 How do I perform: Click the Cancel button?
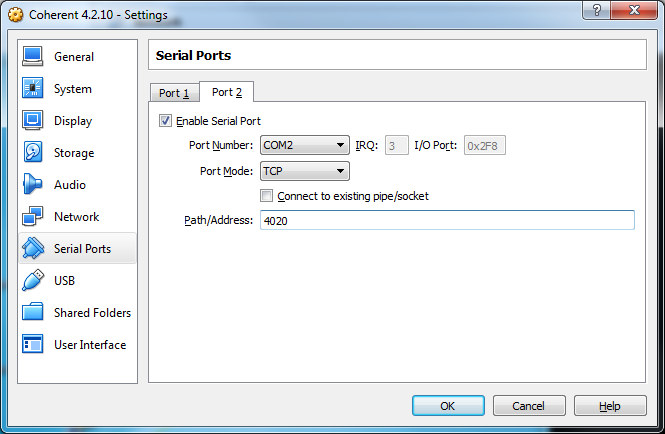528,406
